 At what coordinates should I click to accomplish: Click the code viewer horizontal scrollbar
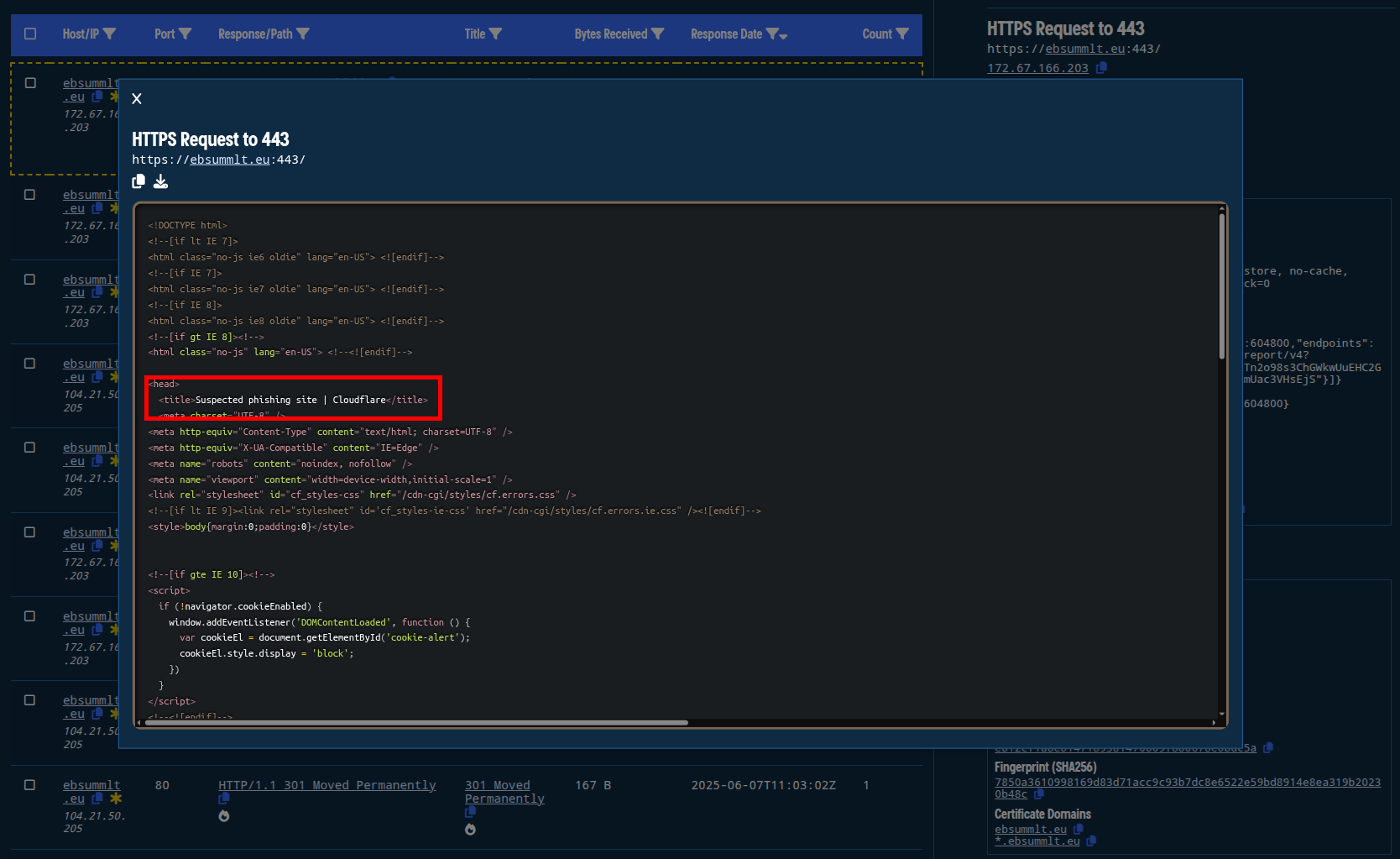pos(416,722)
